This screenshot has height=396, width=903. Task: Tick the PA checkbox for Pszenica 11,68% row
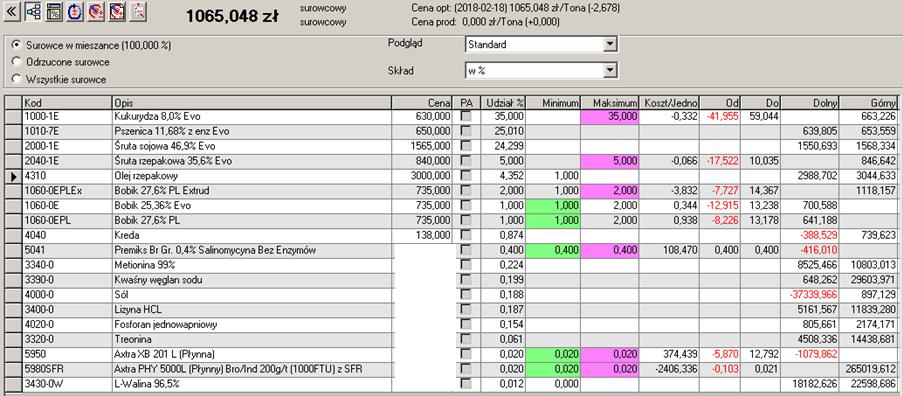coord(465,132)
